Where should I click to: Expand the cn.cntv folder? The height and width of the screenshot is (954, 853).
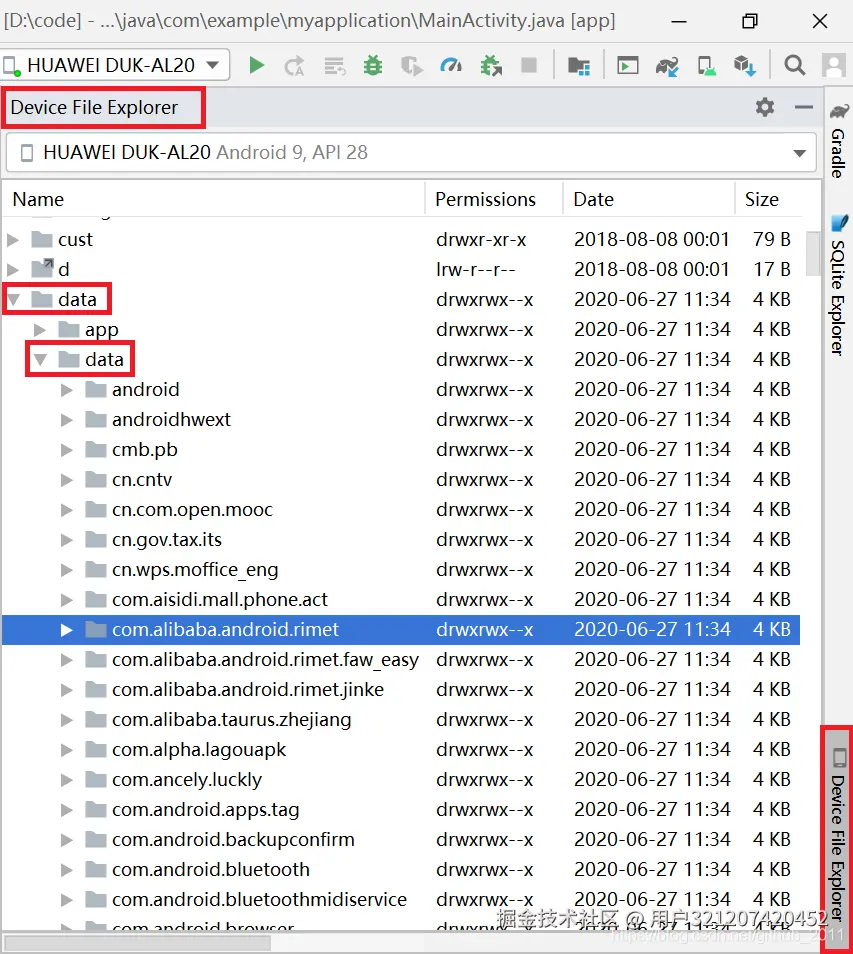[66, 480]
